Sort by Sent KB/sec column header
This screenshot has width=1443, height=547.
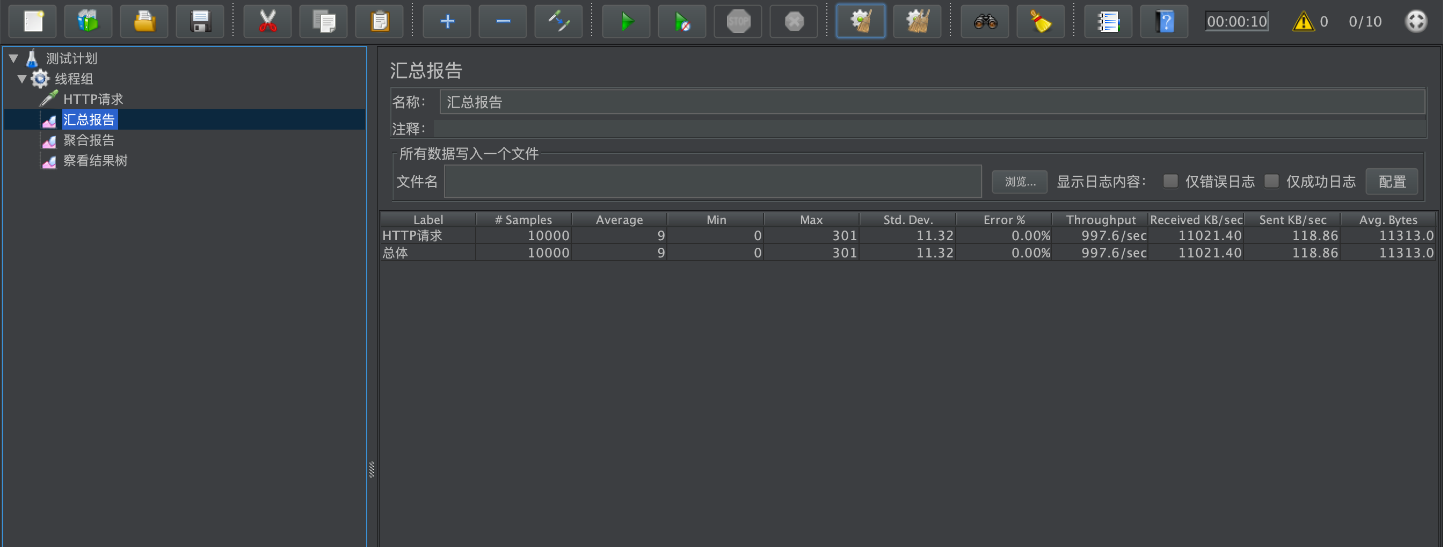tap(1292, 219)
